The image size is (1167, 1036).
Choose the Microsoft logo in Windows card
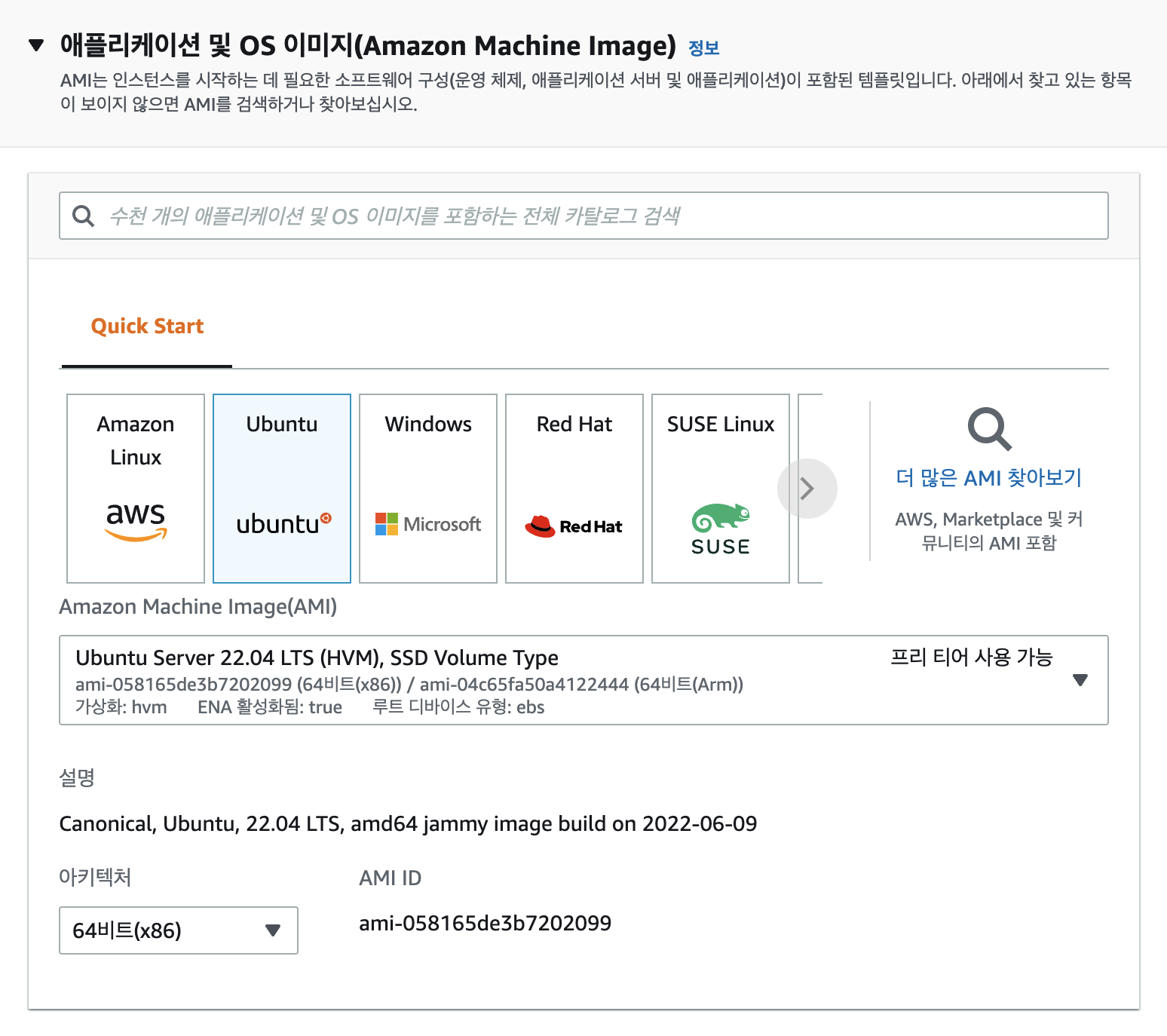click(428, 524)
